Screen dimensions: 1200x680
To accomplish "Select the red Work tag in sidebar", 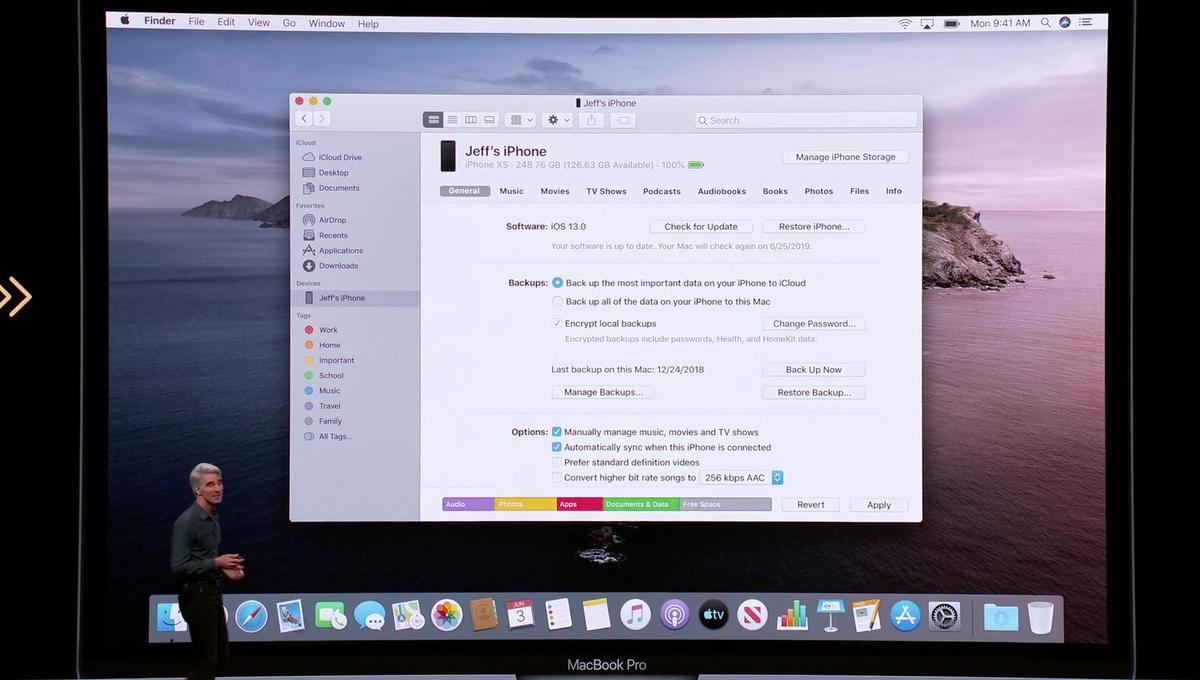I will click(x=328, y=330).
